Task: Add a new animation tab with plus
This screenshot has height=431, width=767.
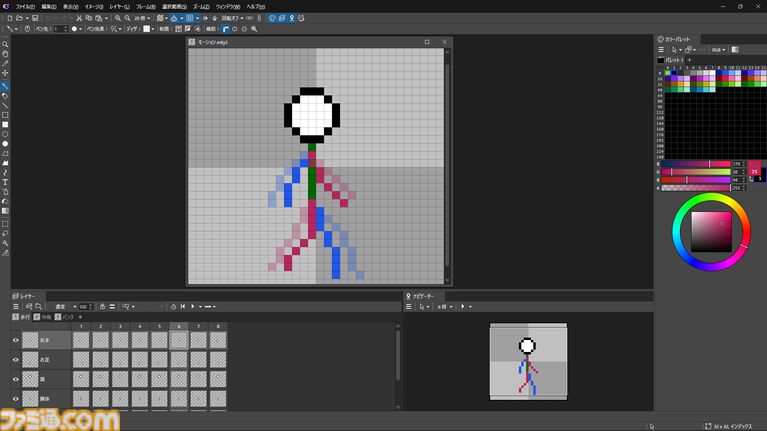Action: [x=81, y=317]
